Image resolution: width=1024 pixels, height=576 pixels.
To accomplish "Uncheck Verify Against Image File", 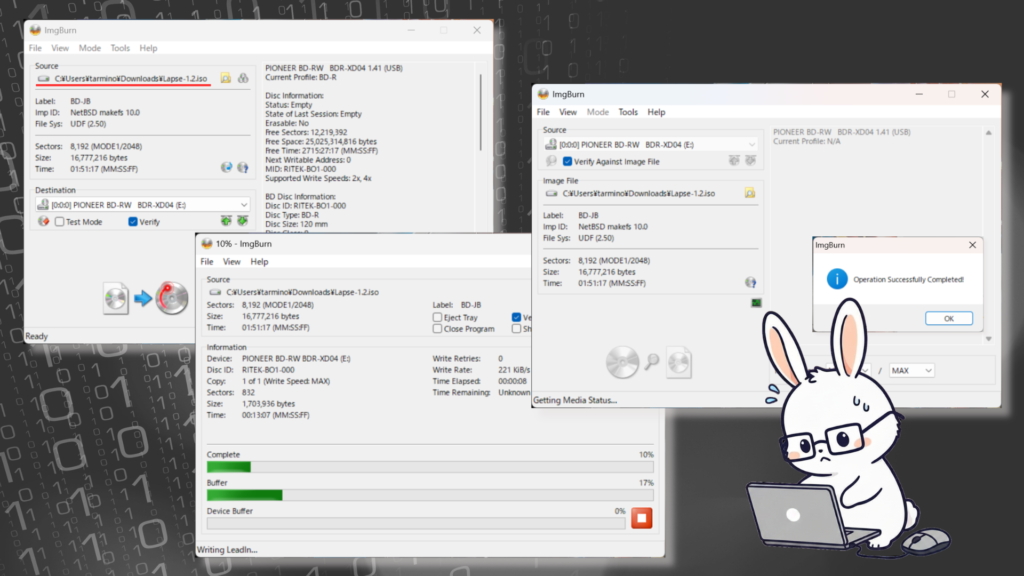I will (567, 161).
